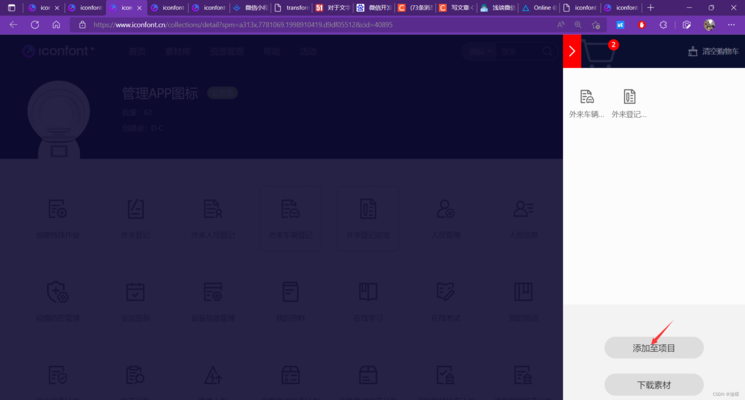Click the 下载素材 button

coord(654,385)
